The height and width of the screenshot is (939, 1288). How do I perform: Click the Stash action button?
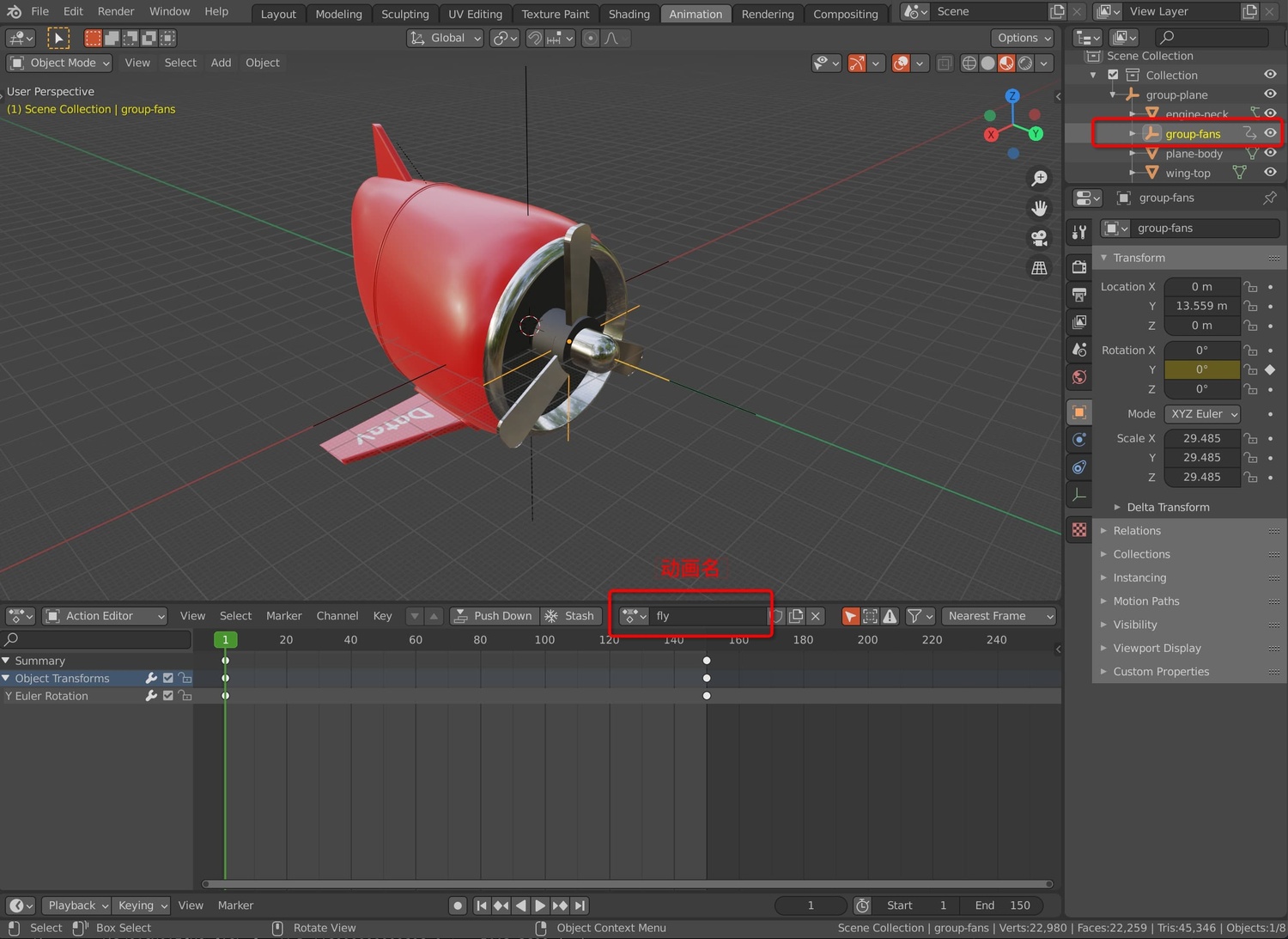[x=569, y=616]
